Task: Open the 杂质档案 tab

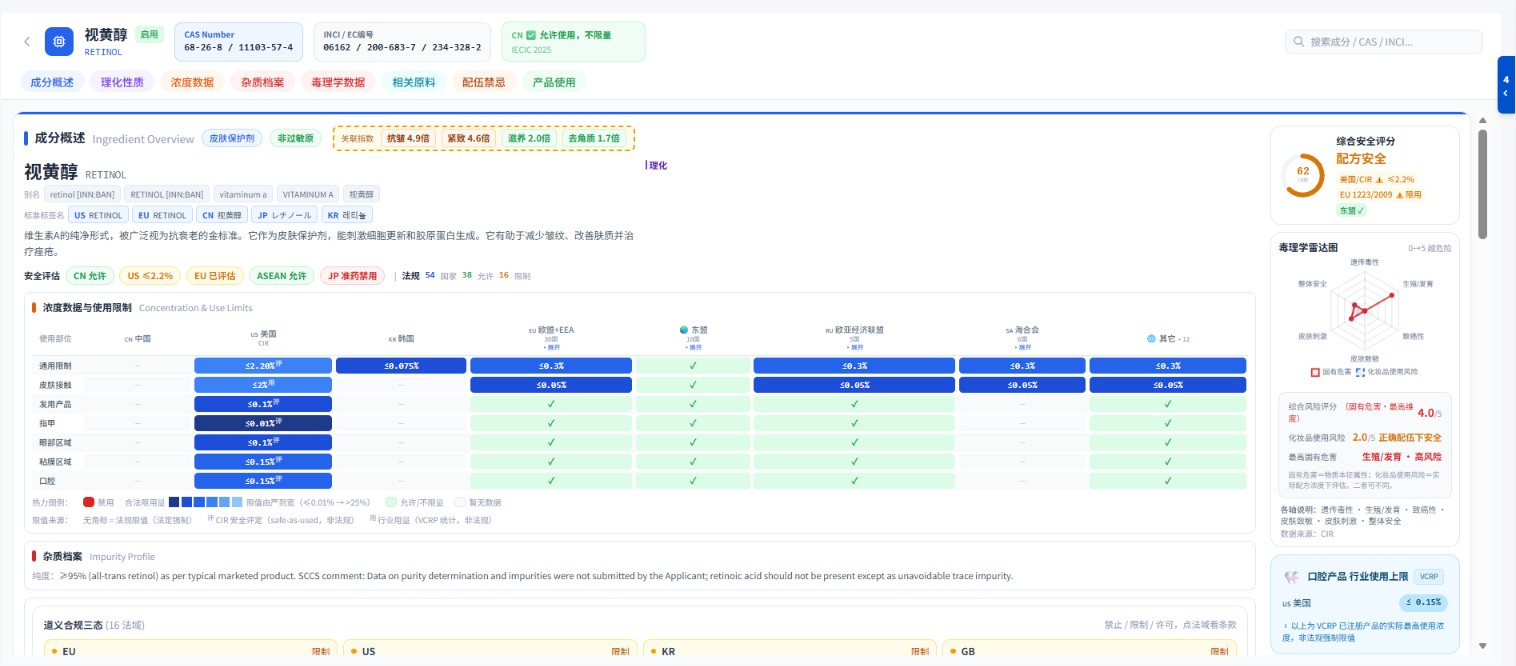Action: pos(262,82)
